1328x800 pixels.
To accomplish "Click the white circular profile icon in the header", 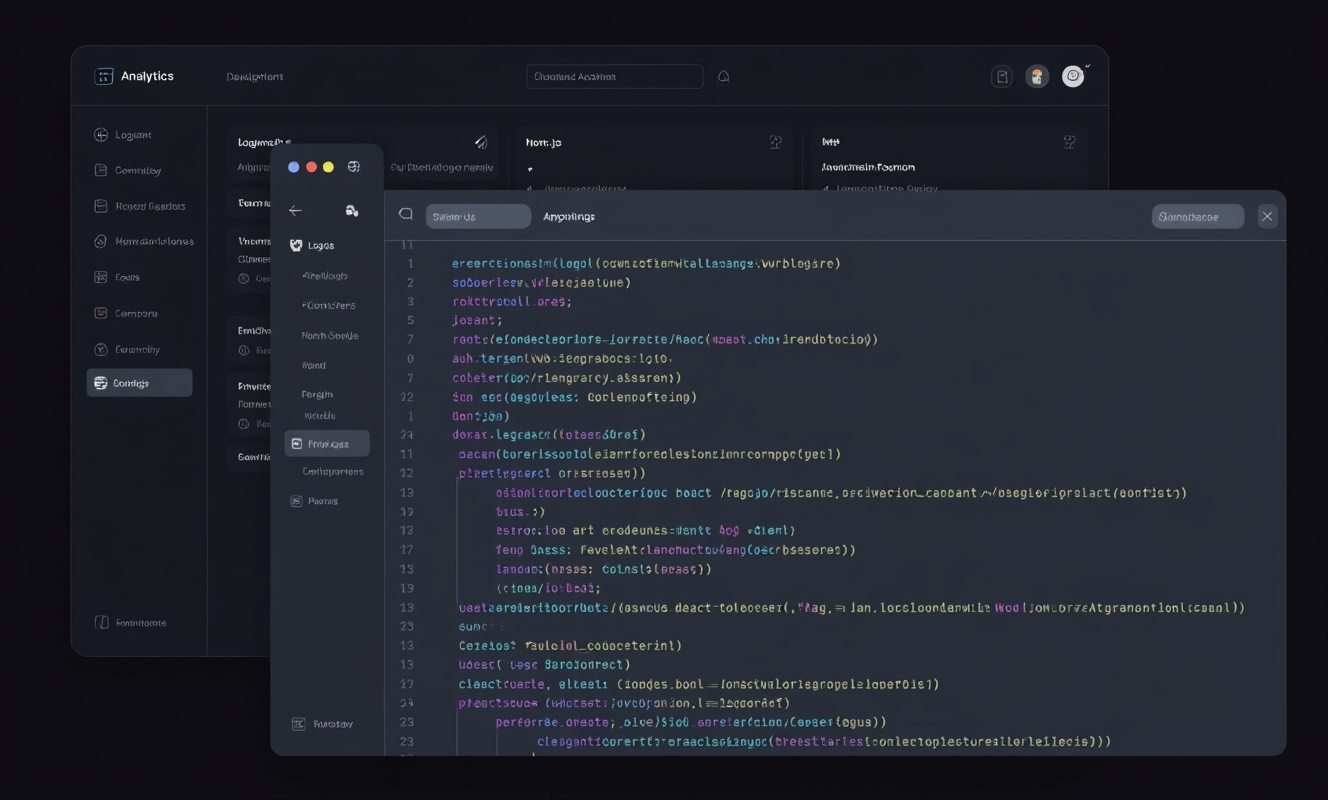I will (1073, 77).
